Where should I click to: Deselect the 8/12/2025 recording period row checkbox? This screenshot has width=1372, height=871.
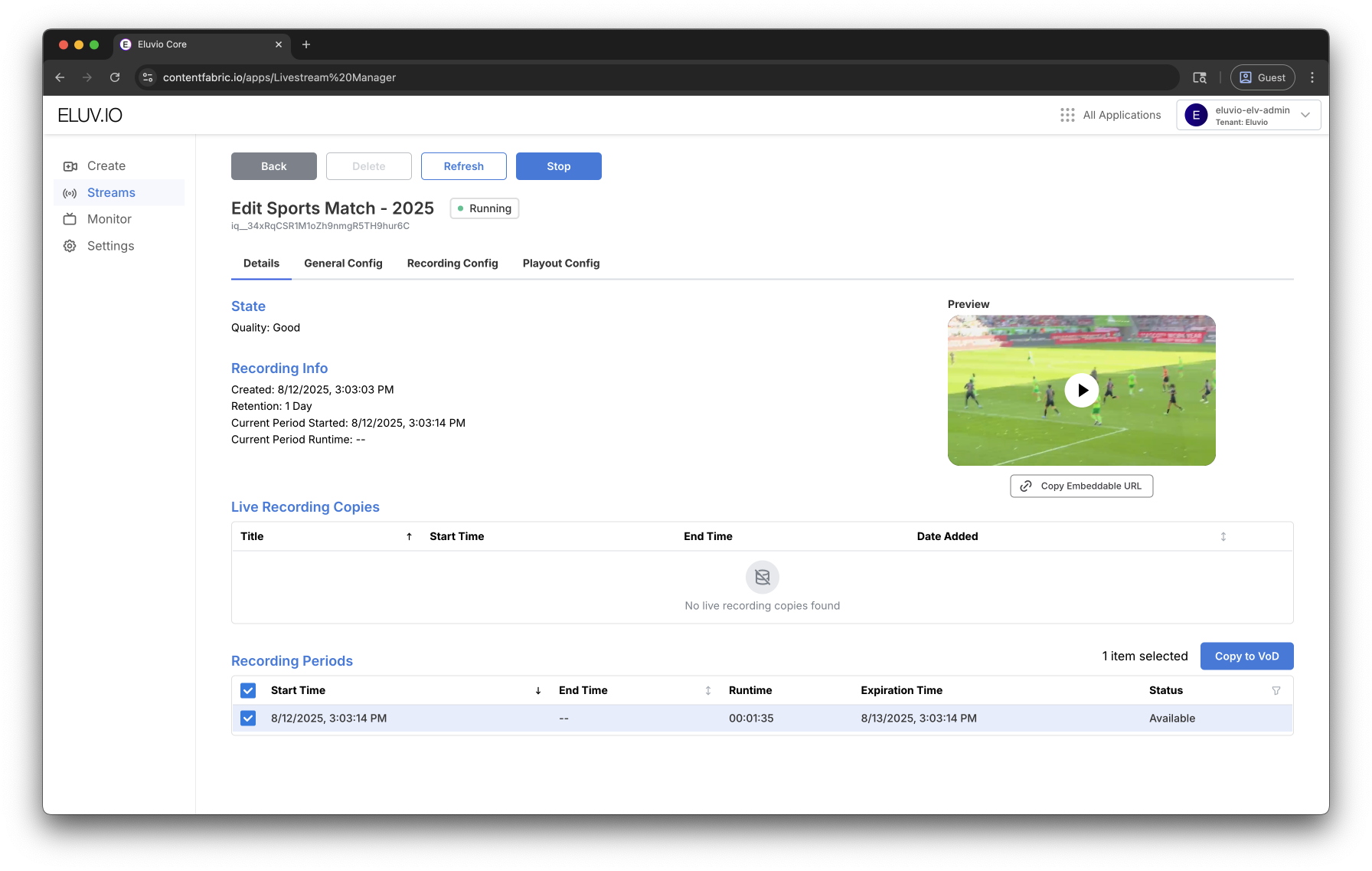[248, 719]
